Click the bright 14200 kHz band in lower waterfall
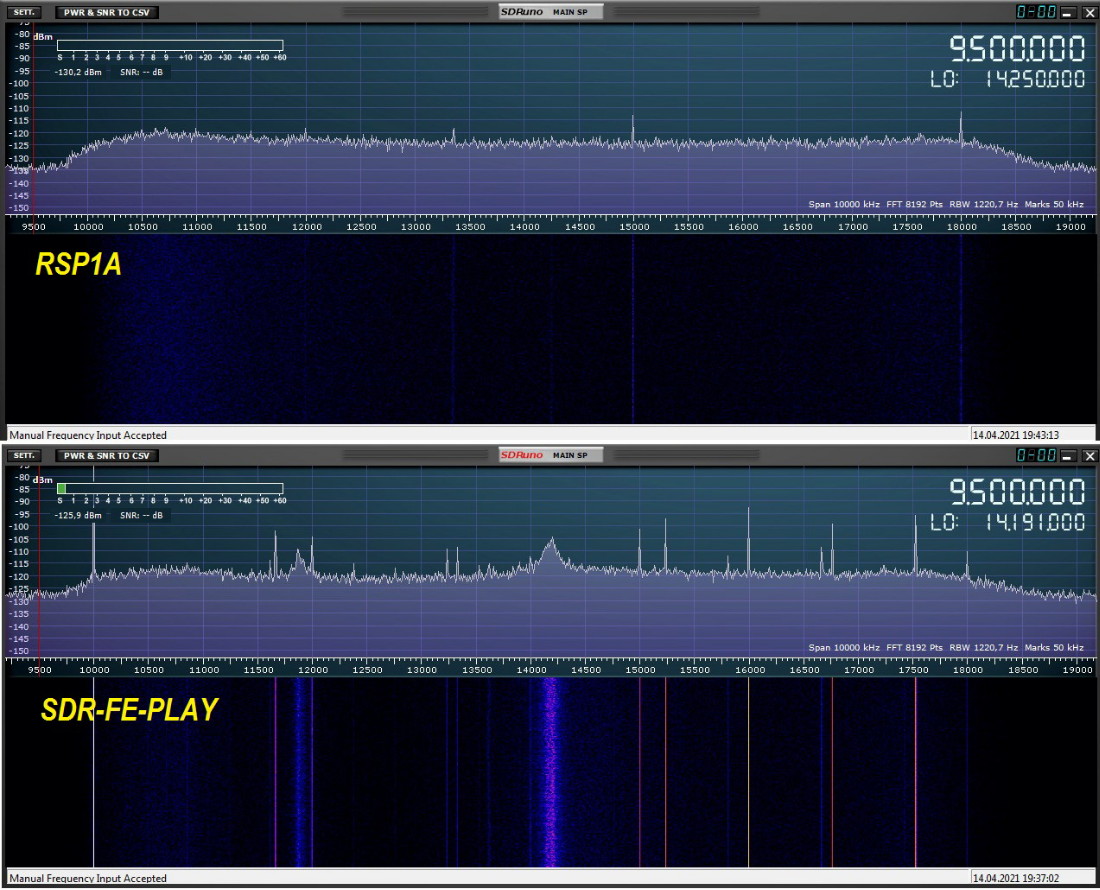 pos(551,771)
